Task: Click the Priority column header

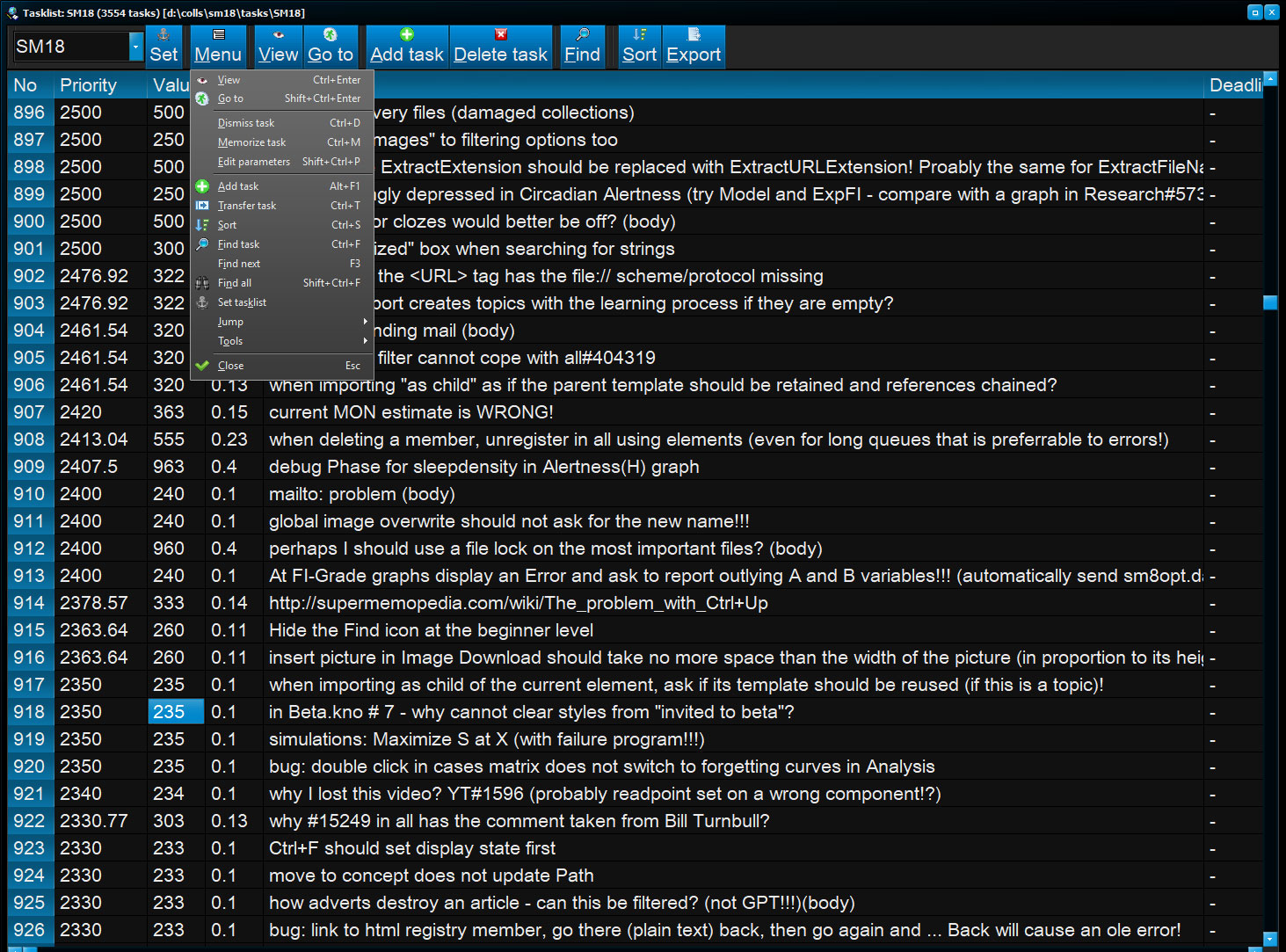Action: [x=88, y=85]
